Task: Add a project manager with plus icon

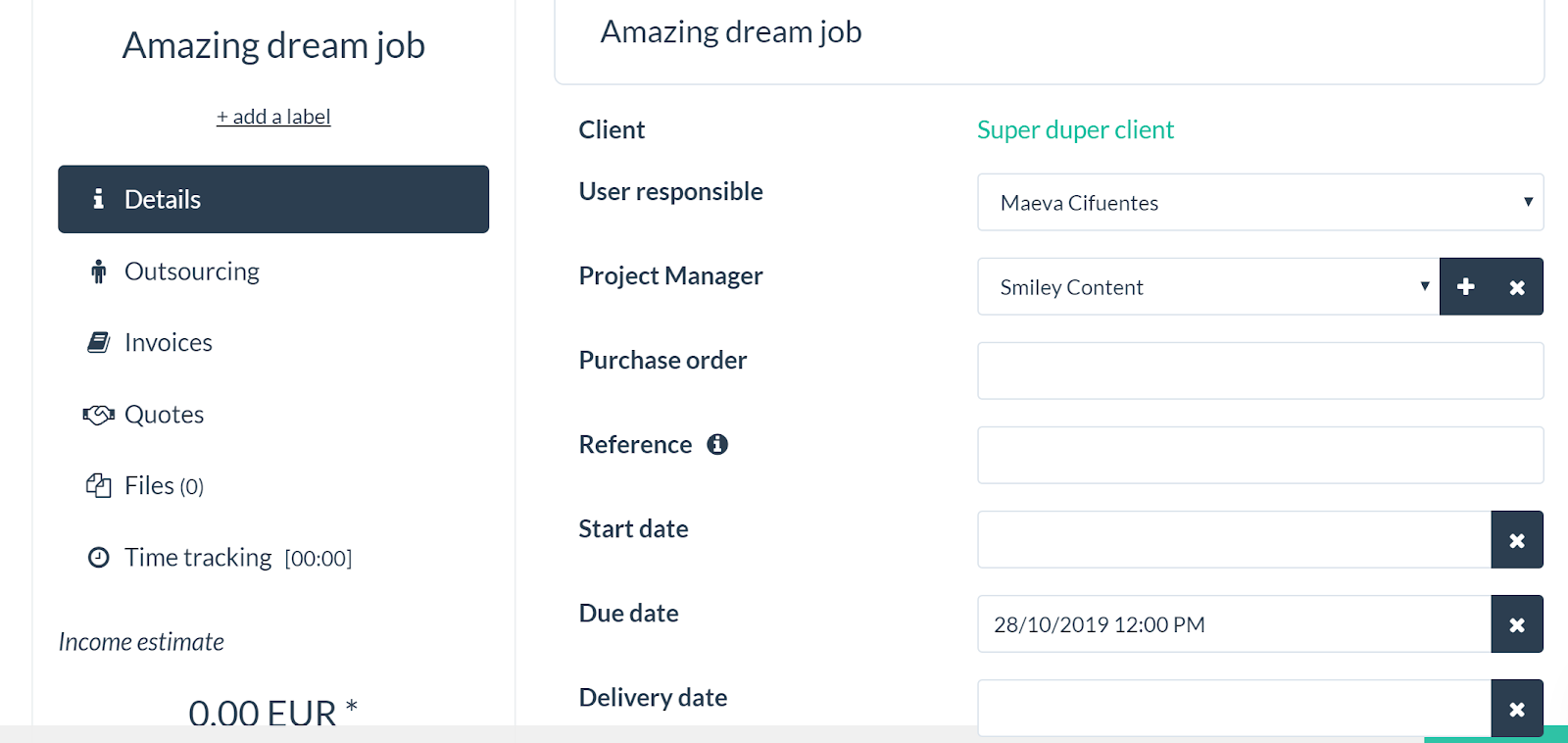Action: click(x=1466, y=286)
